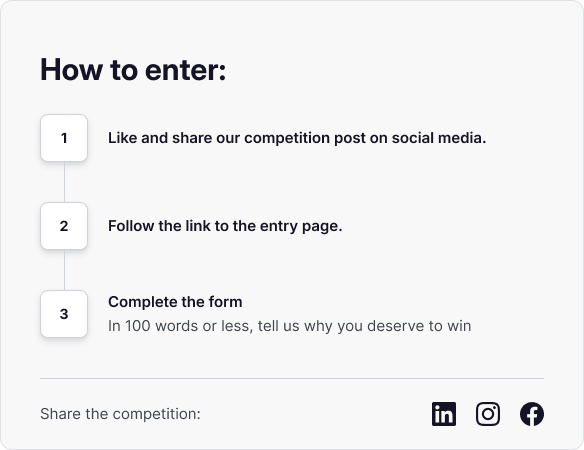Click the 'Share the competition:' label
The image size is (584, 450).
coord(120,414)
